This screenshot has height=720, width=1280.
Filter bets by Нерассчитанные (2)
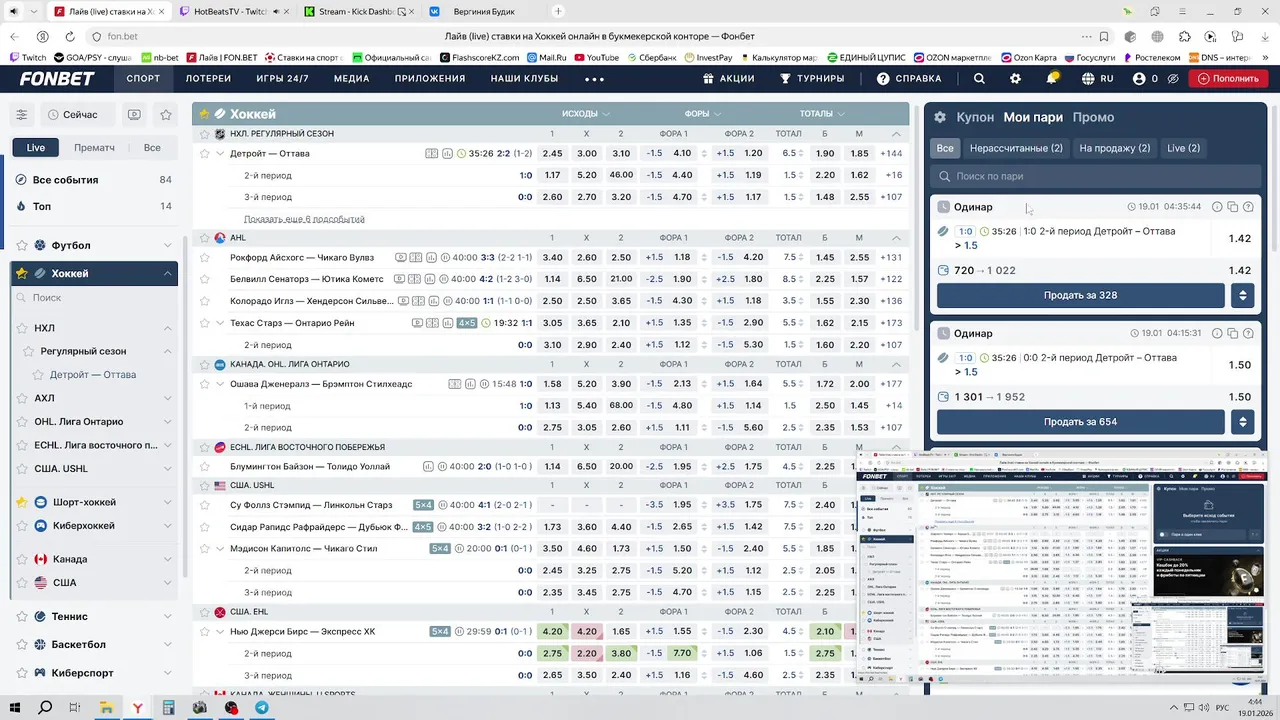coord(1016,148)
